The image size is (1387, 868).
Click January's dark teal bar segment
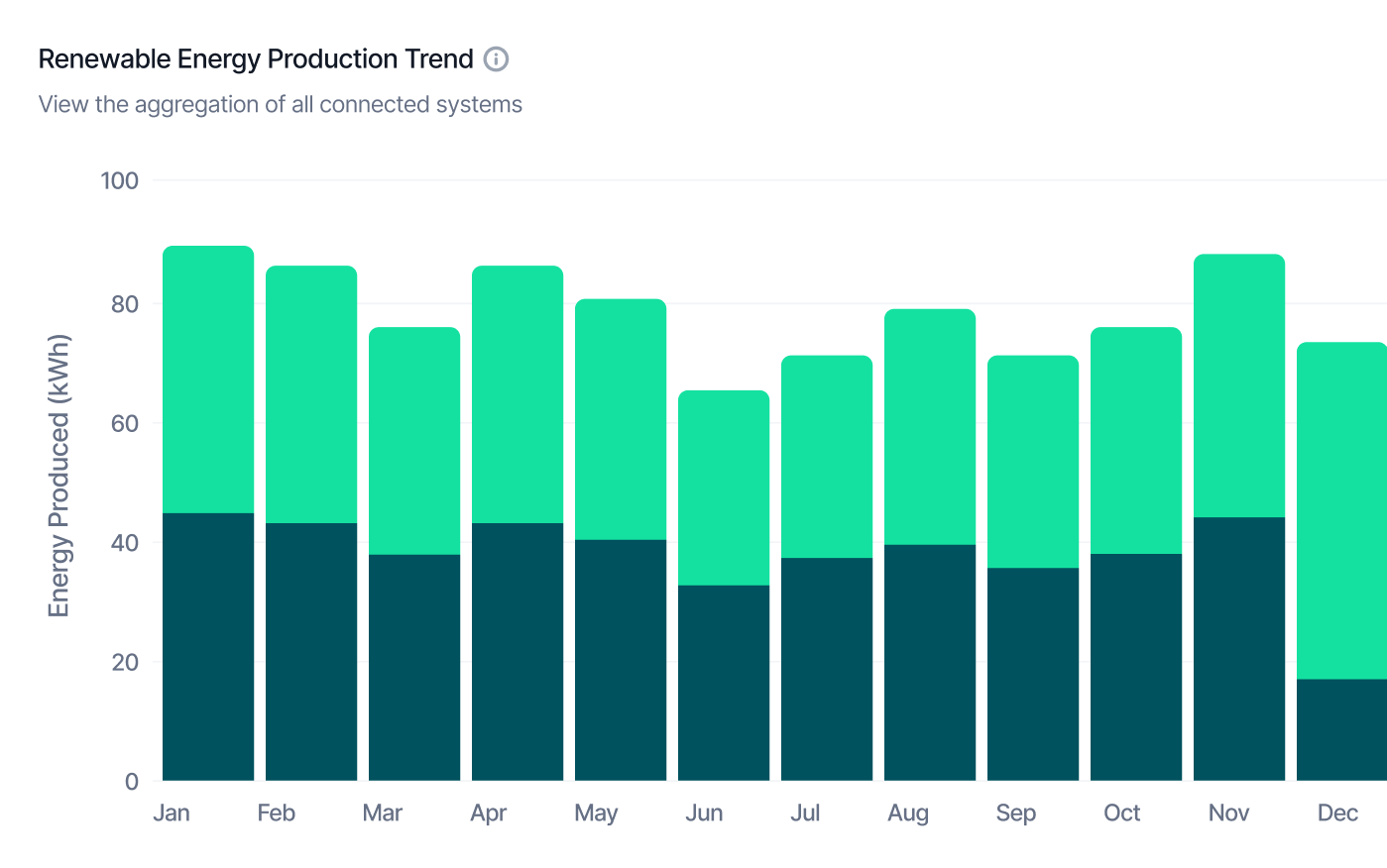click(208, 646)
